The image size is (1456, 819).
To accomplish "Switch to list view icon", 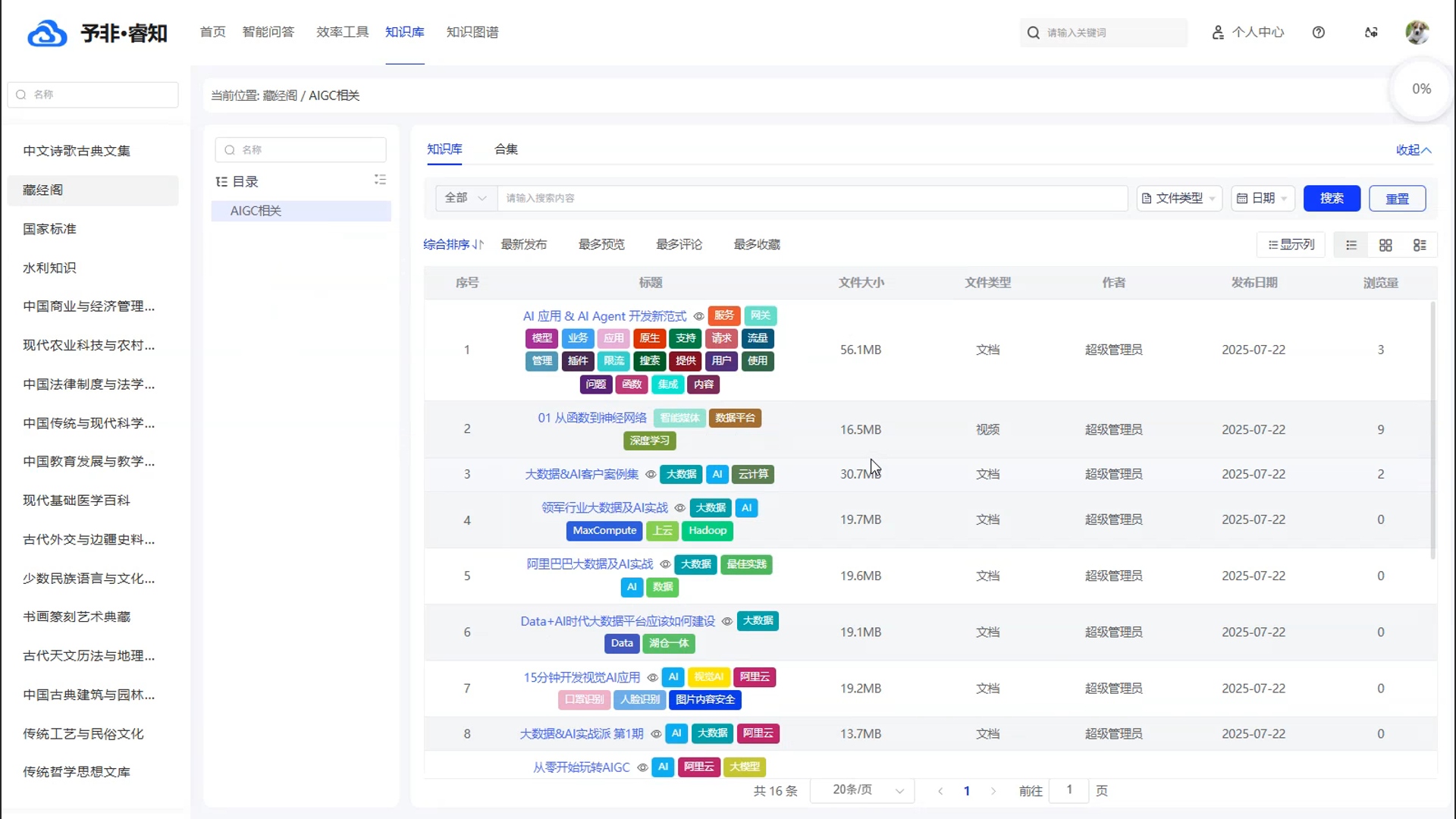I will [1351, 245].
